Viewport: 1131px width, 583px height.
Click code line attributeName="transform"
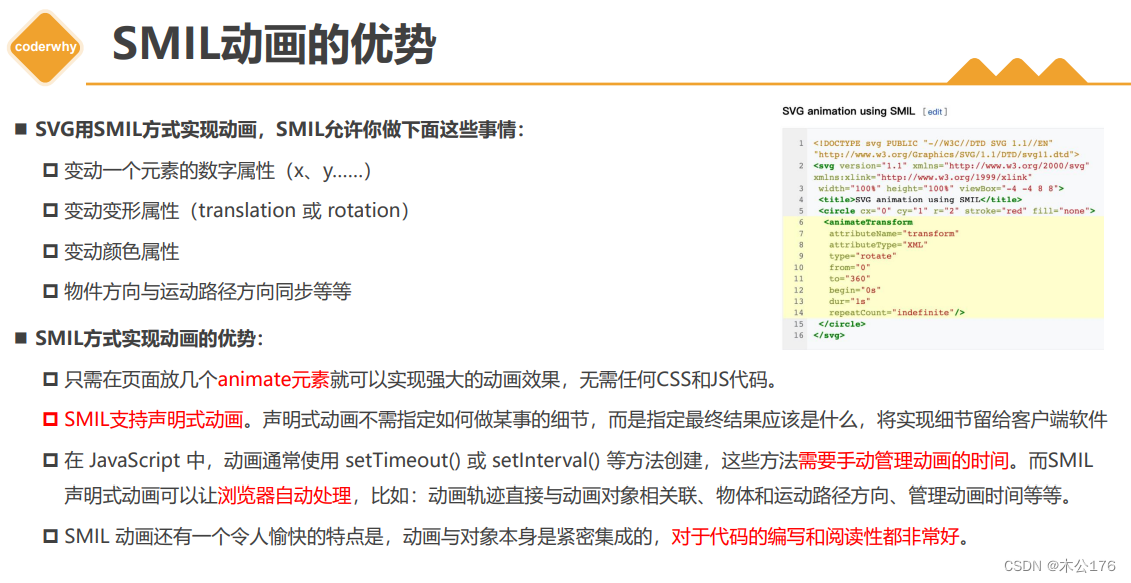(894, 234)
